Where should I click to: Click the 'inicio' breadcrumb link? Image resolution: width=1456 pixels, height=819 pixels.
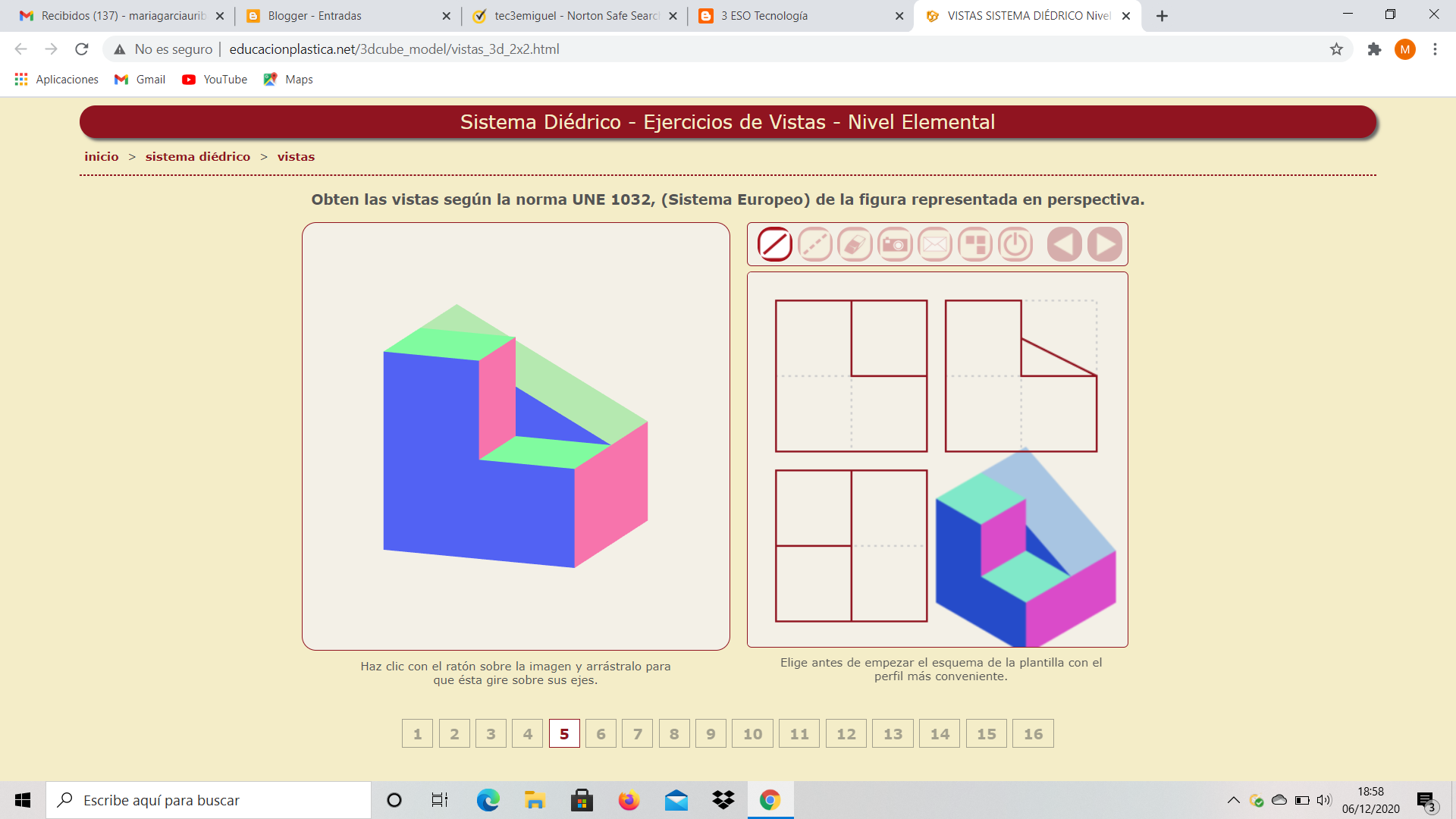pyautogui.click(x=102, y=156)
